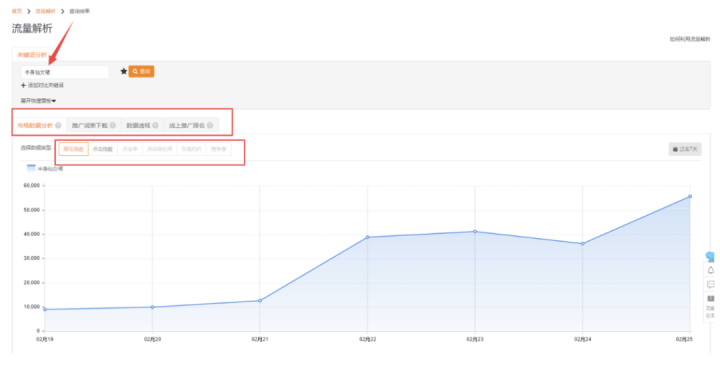The image size is (720, 372).
Task: Click the keyword search input field
Action: pos(65,72)
